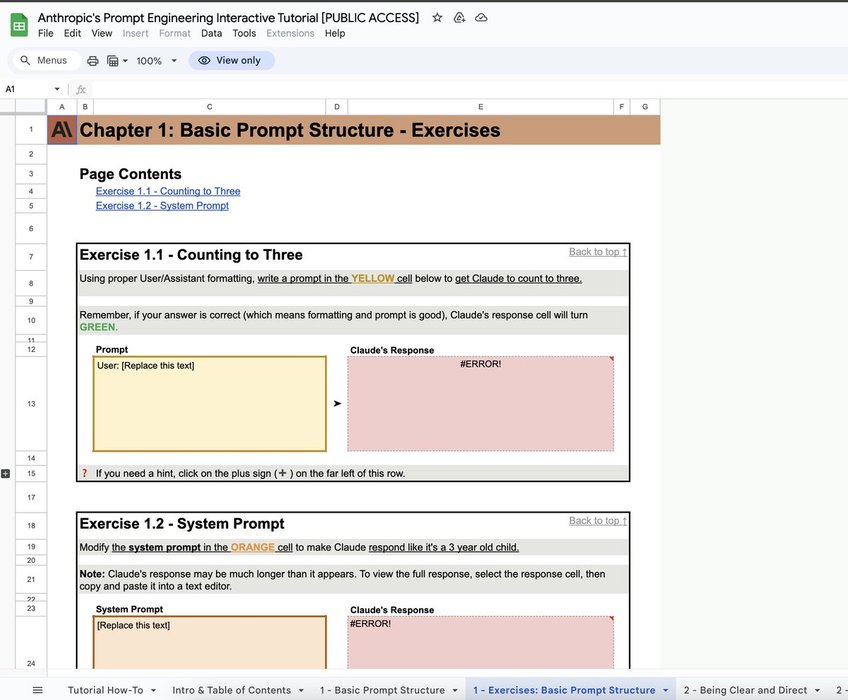
Task: Select the yellow Prompt cell
Action: coord(209,404)
